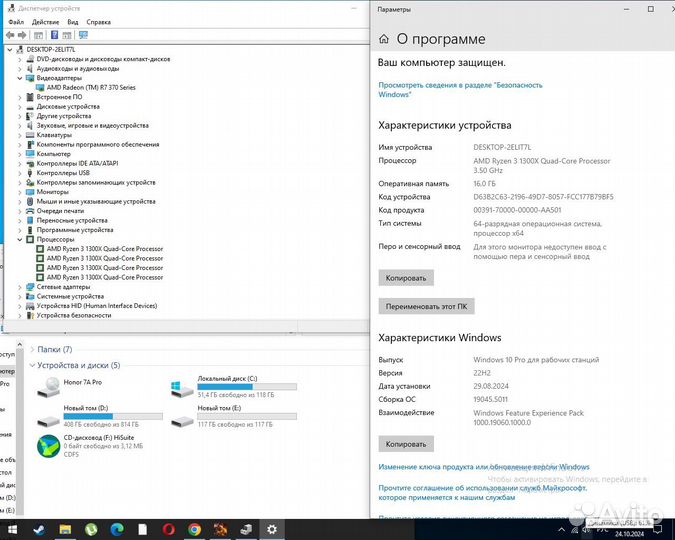Collapse the DESKTOP-2ELIT7L root node
This screenshot has height=540, width=675.
[9, 50]
